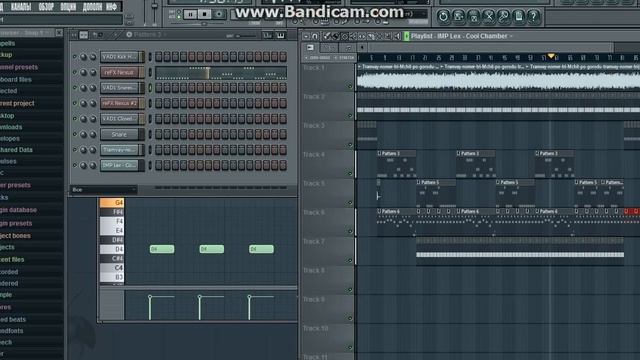640x360 pixels.
Task: Expand the Current project browser folder
Action: click(x=17, y=103)
